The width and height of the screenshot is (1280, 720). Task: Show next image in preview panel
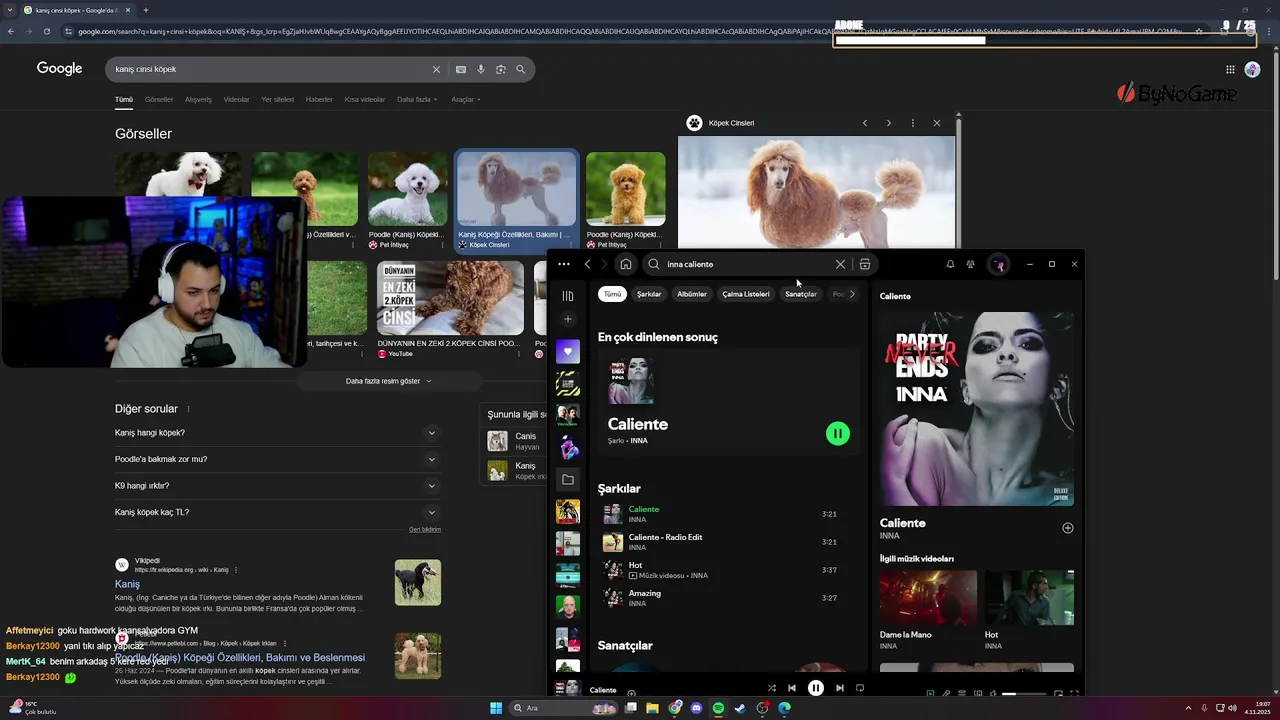888,123
